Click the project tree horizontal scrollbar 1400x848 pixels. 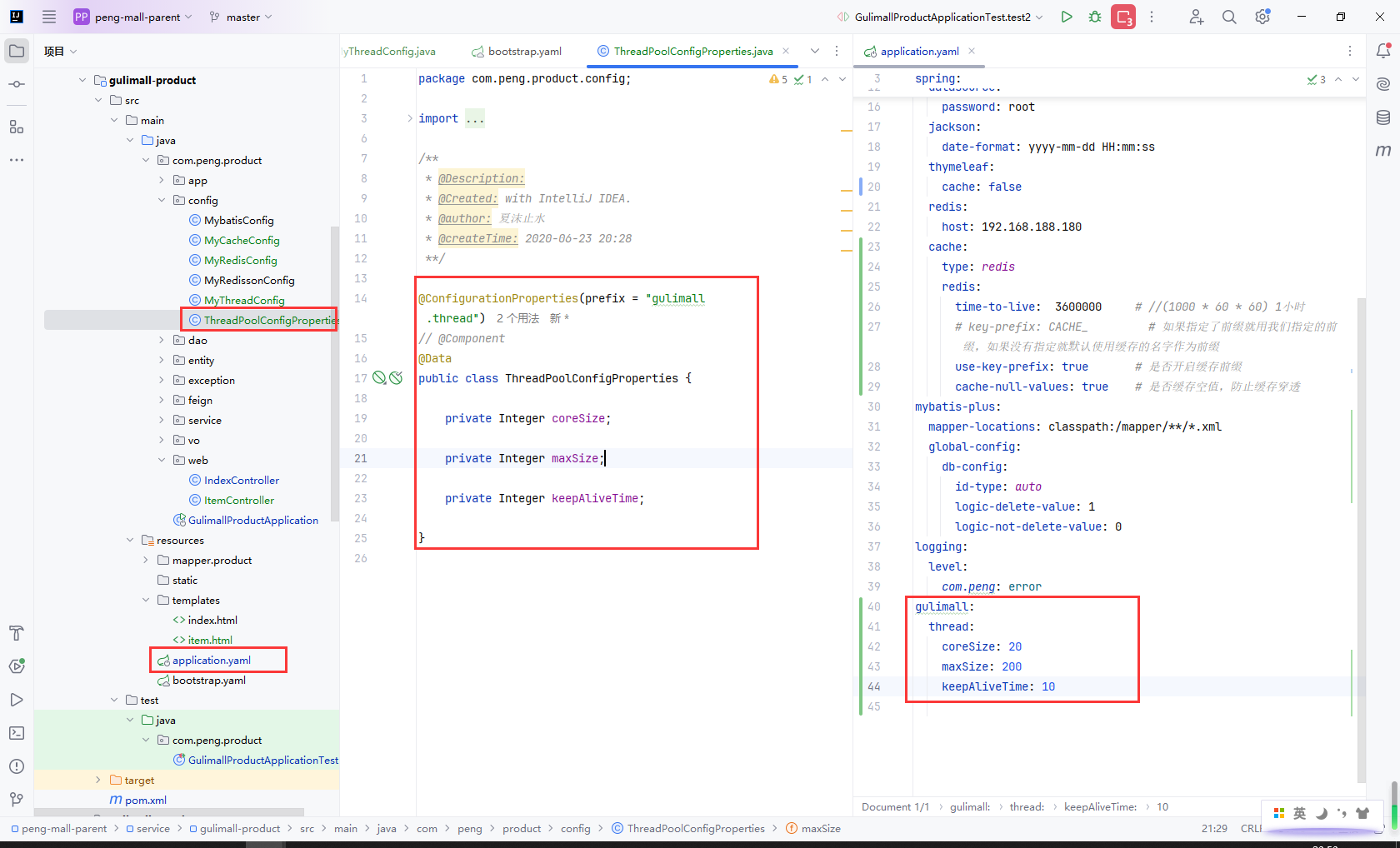169,811
